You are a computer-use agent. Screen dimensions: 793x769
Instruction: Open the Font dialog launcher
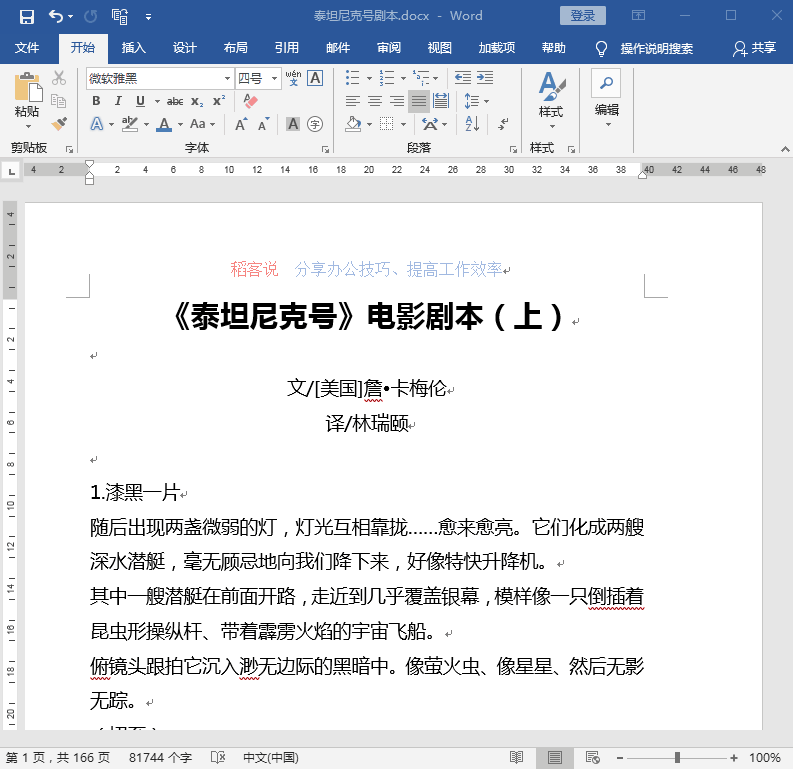(x=325, y=149)
